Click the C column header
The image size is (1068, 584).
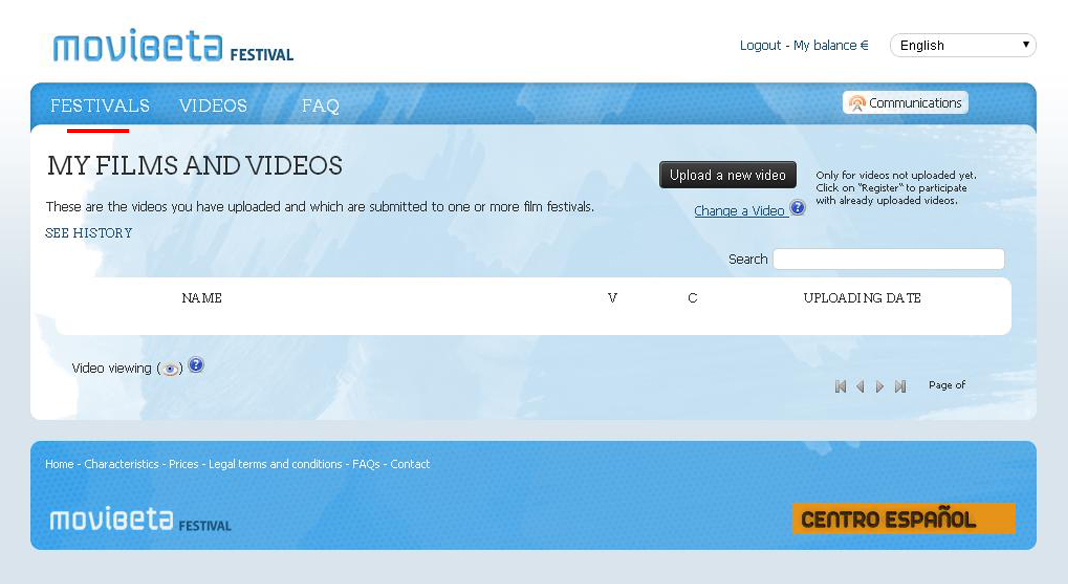(693, 298)
